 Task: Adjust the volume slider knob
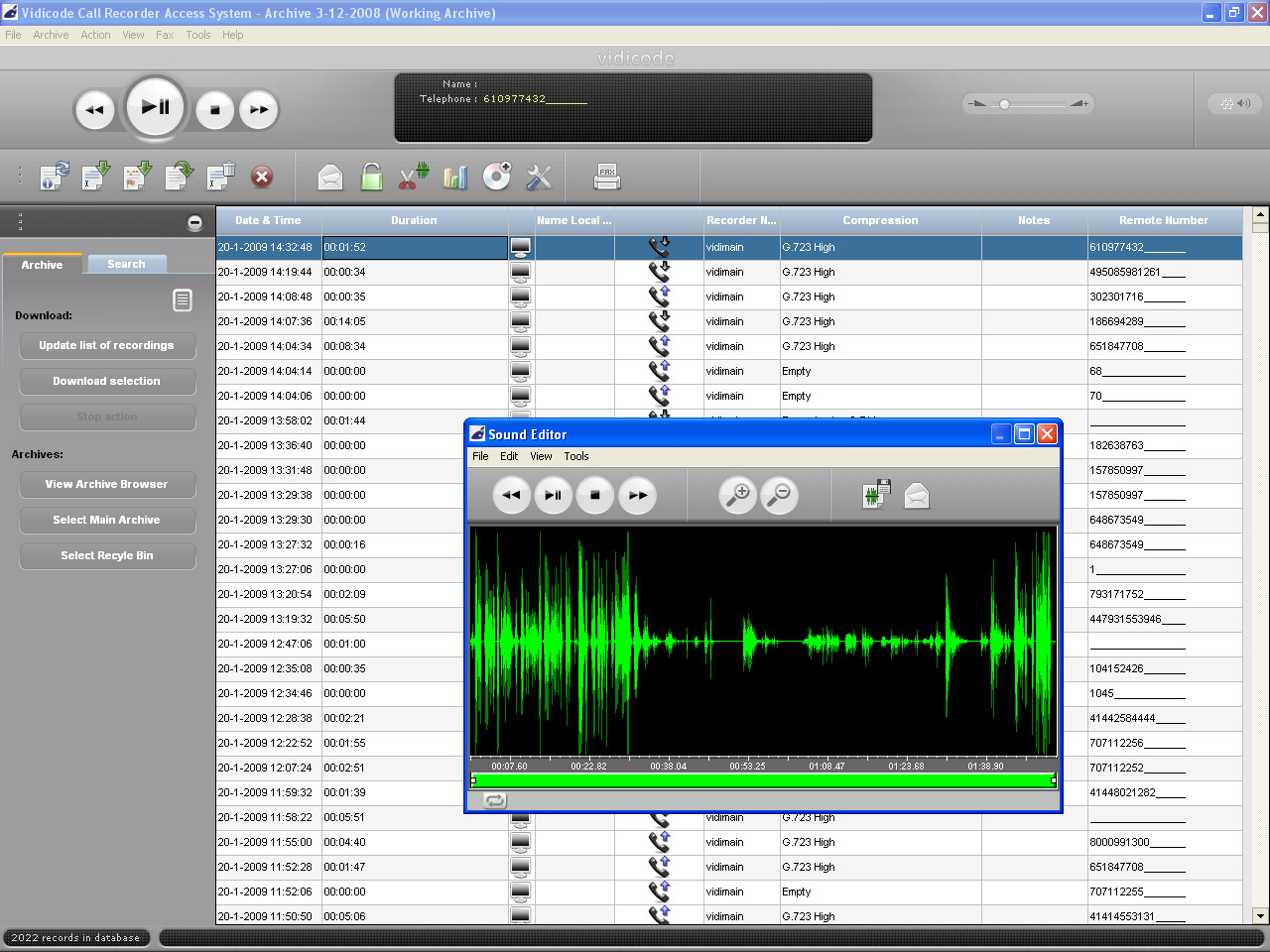[x=1004, y=104]
